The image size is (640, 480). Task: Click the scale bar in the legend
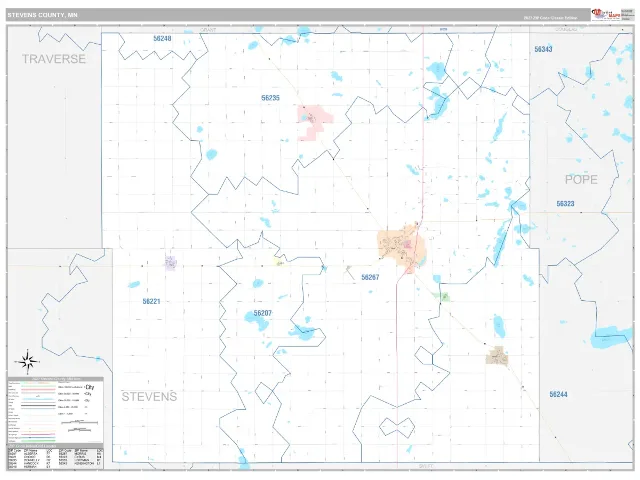[x=80, y=422]
